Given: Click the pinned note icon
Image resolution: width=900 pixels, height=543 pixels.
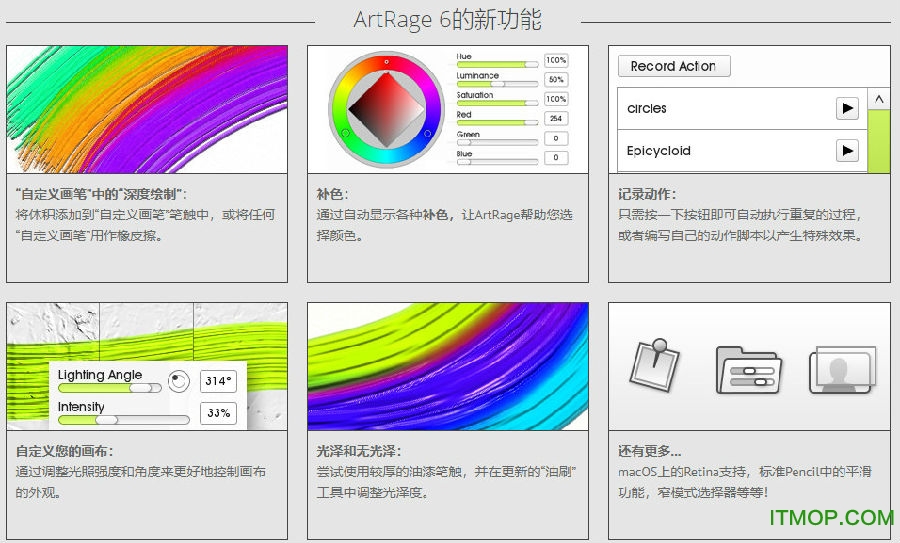Looking at the screenshot, I should point(655,364).
